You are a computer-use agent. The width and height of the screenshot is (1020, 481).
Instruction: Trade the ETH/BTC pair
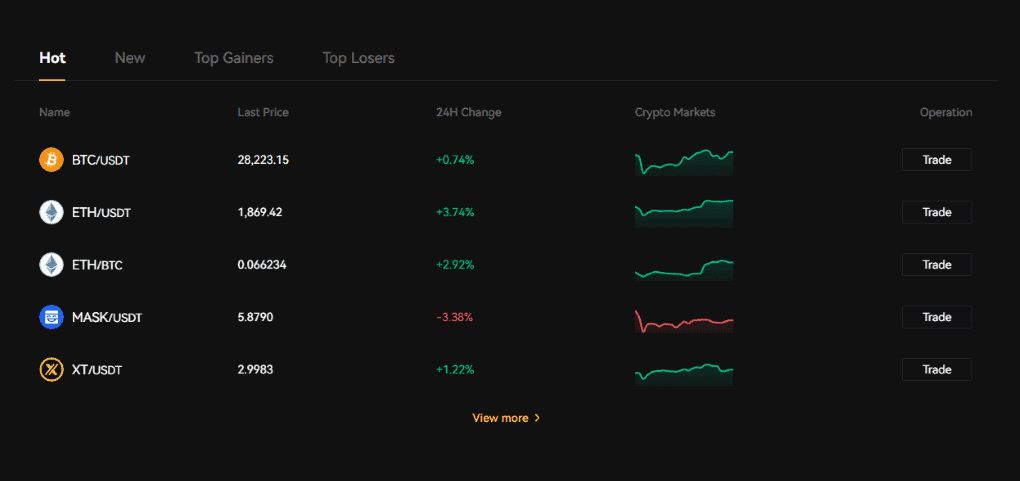937,265
